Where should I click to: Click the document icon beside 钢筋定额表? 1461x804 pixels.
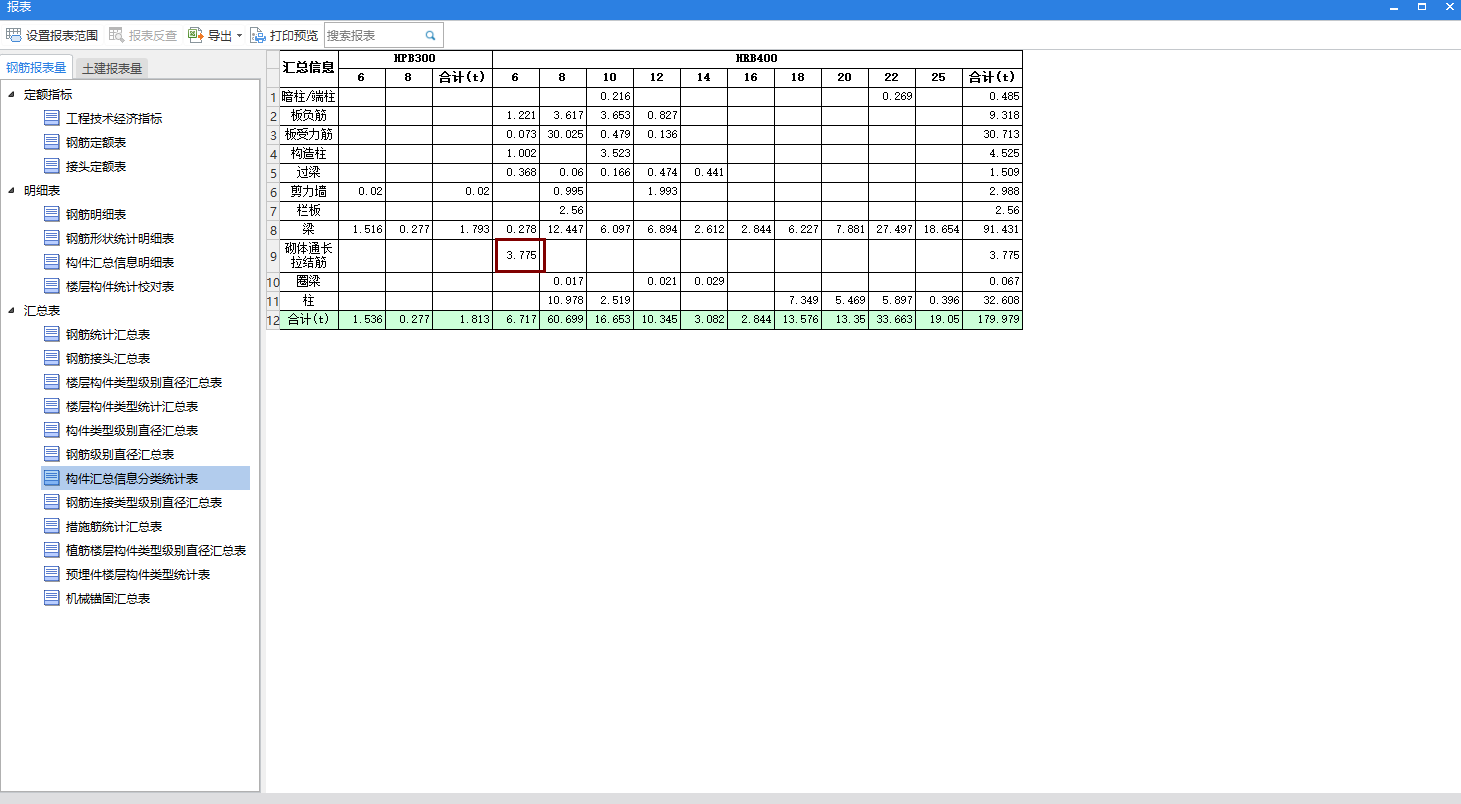(52, 142)
